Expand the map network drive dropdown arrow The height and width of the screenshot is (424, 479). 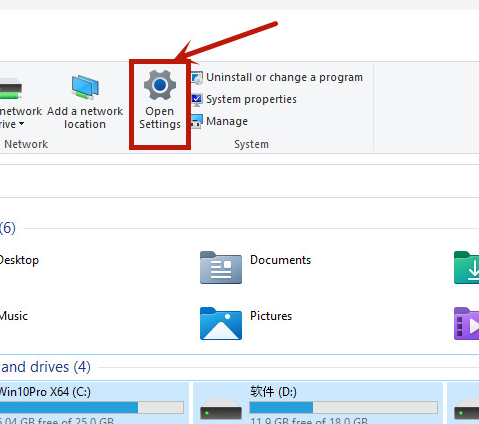pyautogui.click(x=21, y=124)
